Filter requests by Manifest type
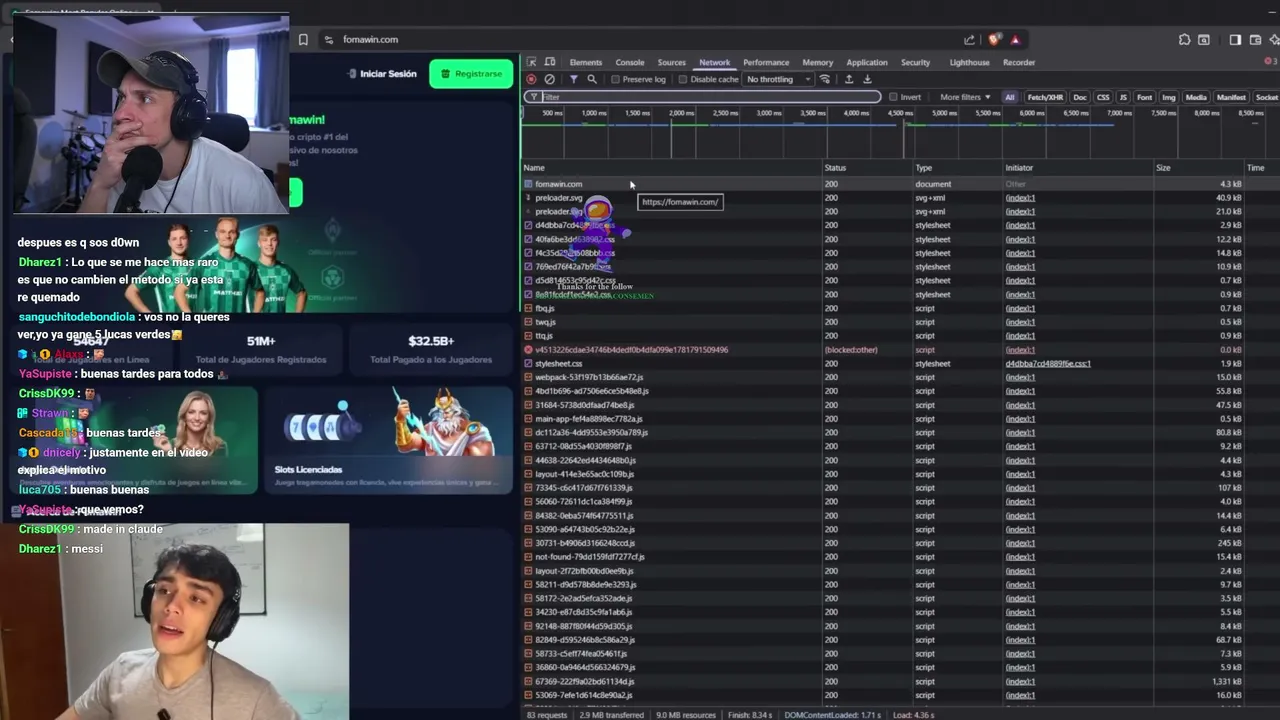This screenshot has height=720, width=1280. click(x=1231, y=97)
